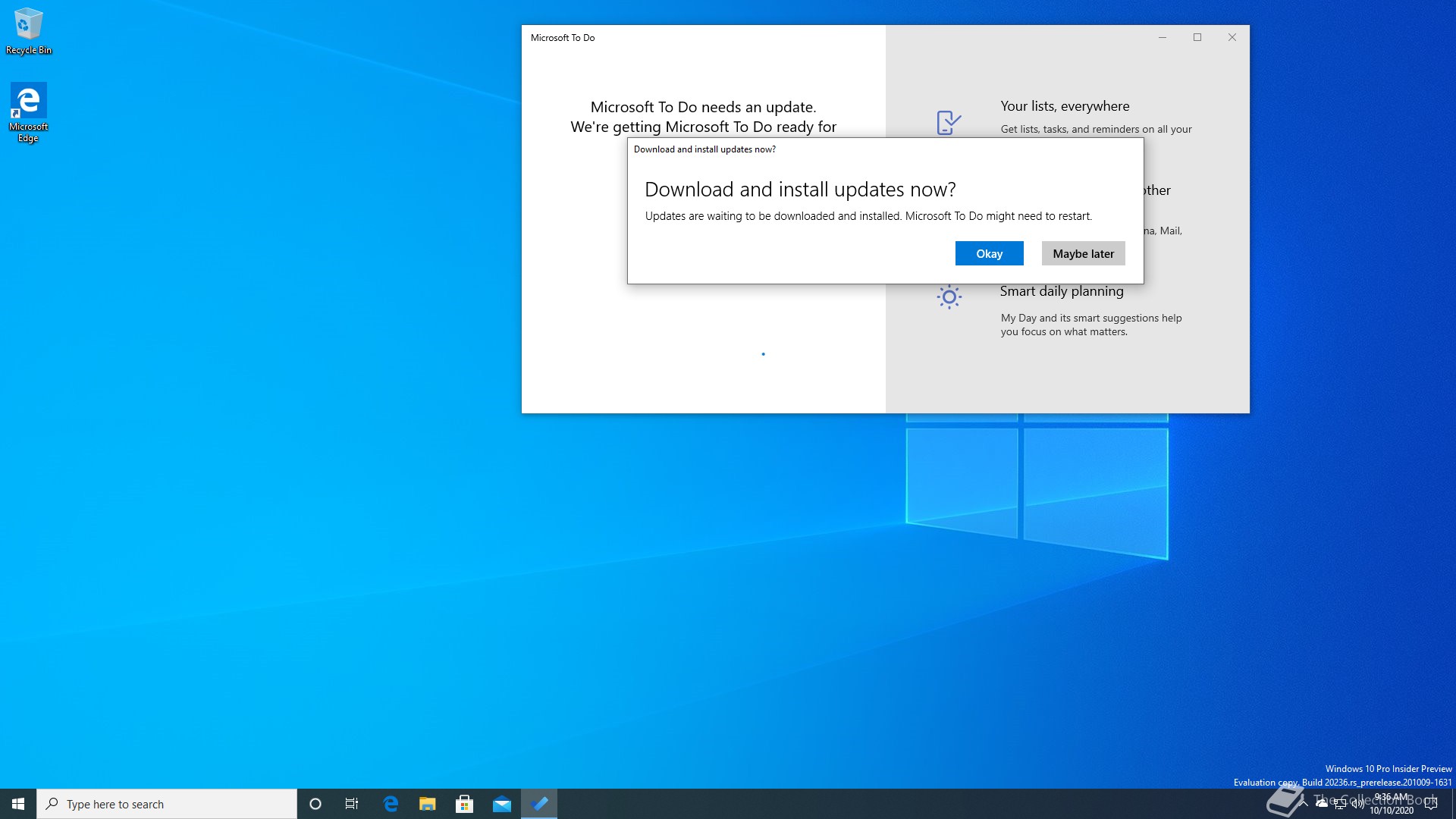Image resolution: width=1456 pixels, height=819 pixels.
Task: Click the 'Your lists, everywhere' heading
Action: pos(1065,106)
